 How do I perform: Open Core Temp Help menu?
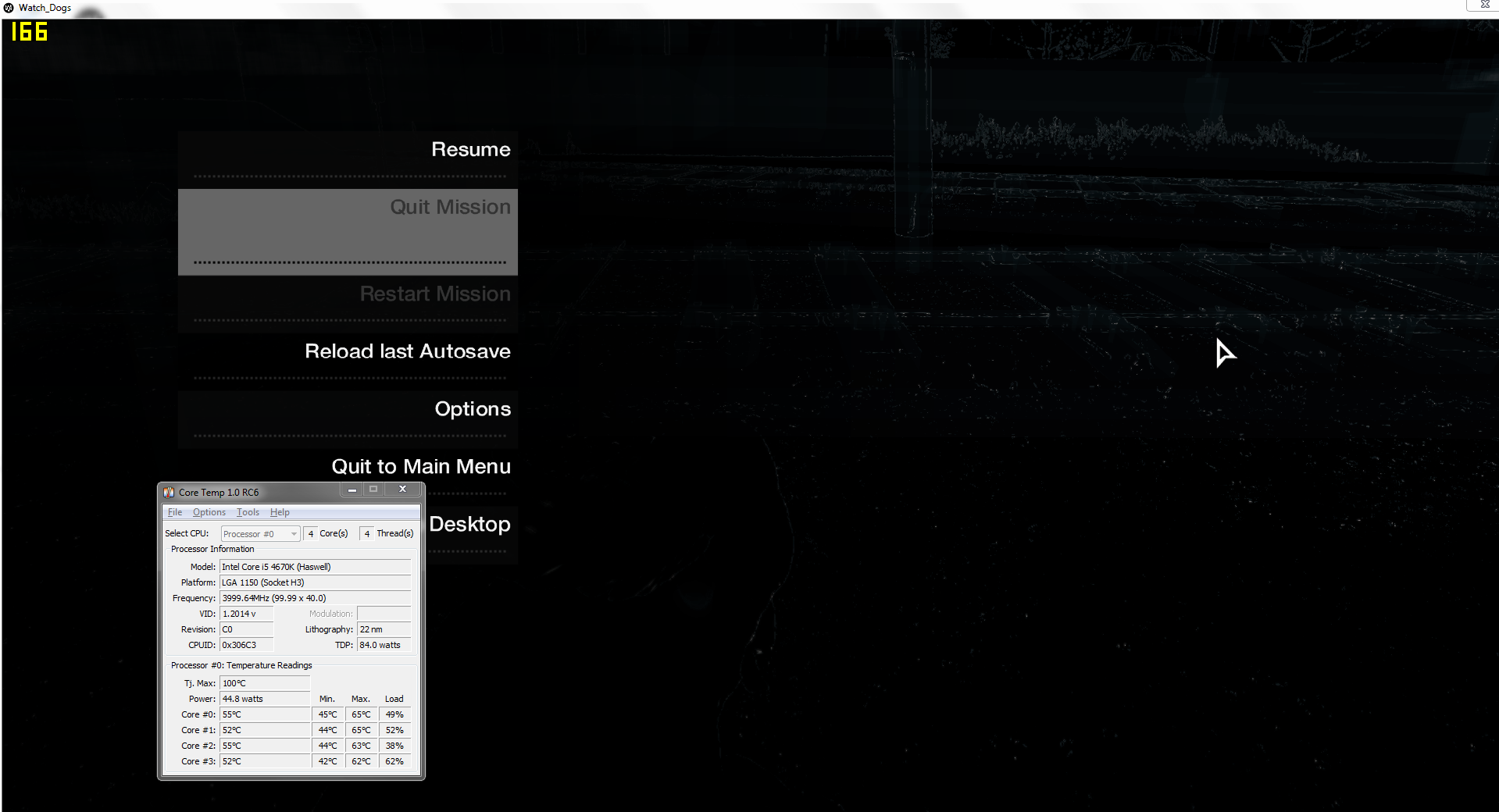[280, 513]
